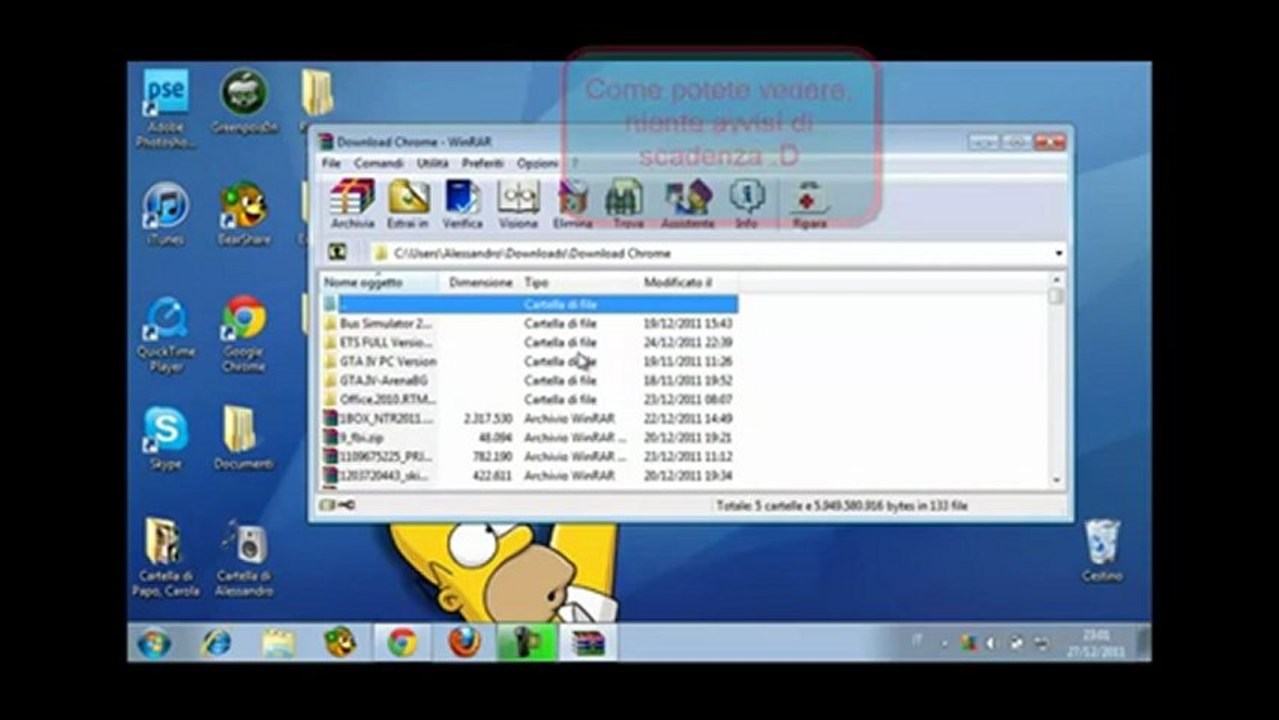Click the Trova toolbar icon
Screen dimensions: 1279x720
click(x=626, y=204)
